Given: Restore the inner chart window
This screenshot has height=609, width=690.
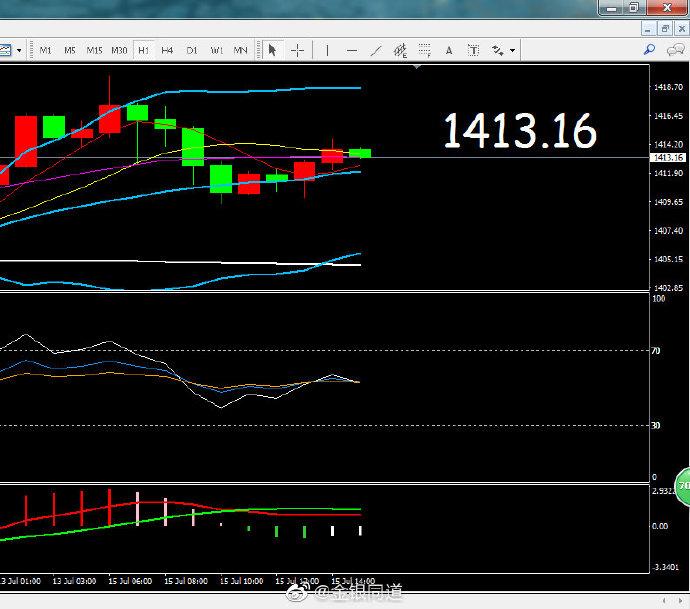Looking at the screenshot, I should click(x=664, y=29).
